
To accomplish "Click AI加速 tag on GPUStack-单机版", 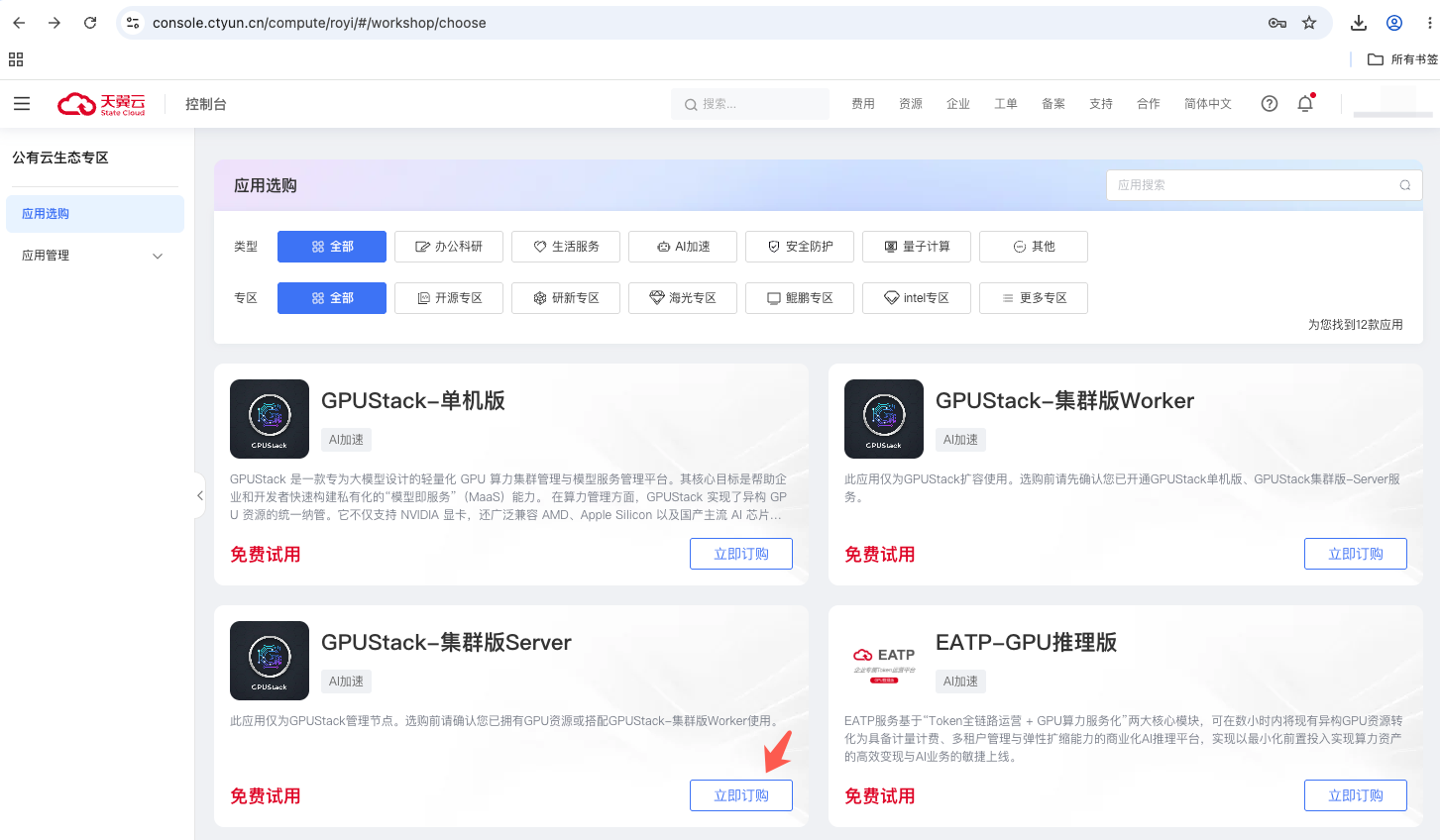I will point(346,440).
